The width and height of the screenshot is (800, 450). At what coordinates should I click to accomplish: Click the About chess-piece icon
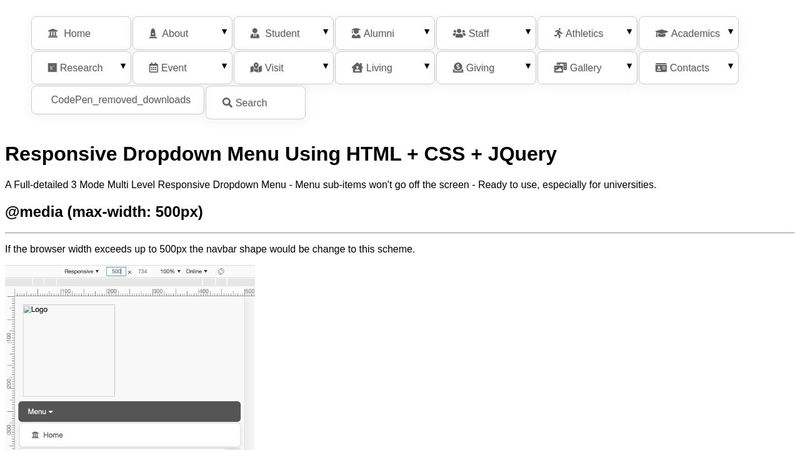pos(153,34)
